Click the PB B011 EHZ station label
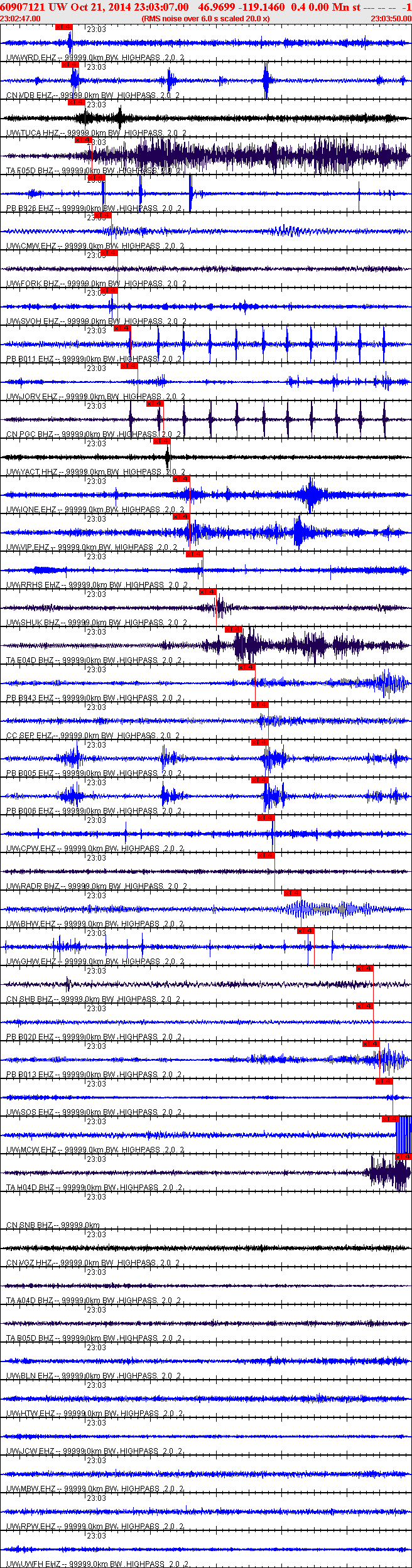 click(94, 359)
